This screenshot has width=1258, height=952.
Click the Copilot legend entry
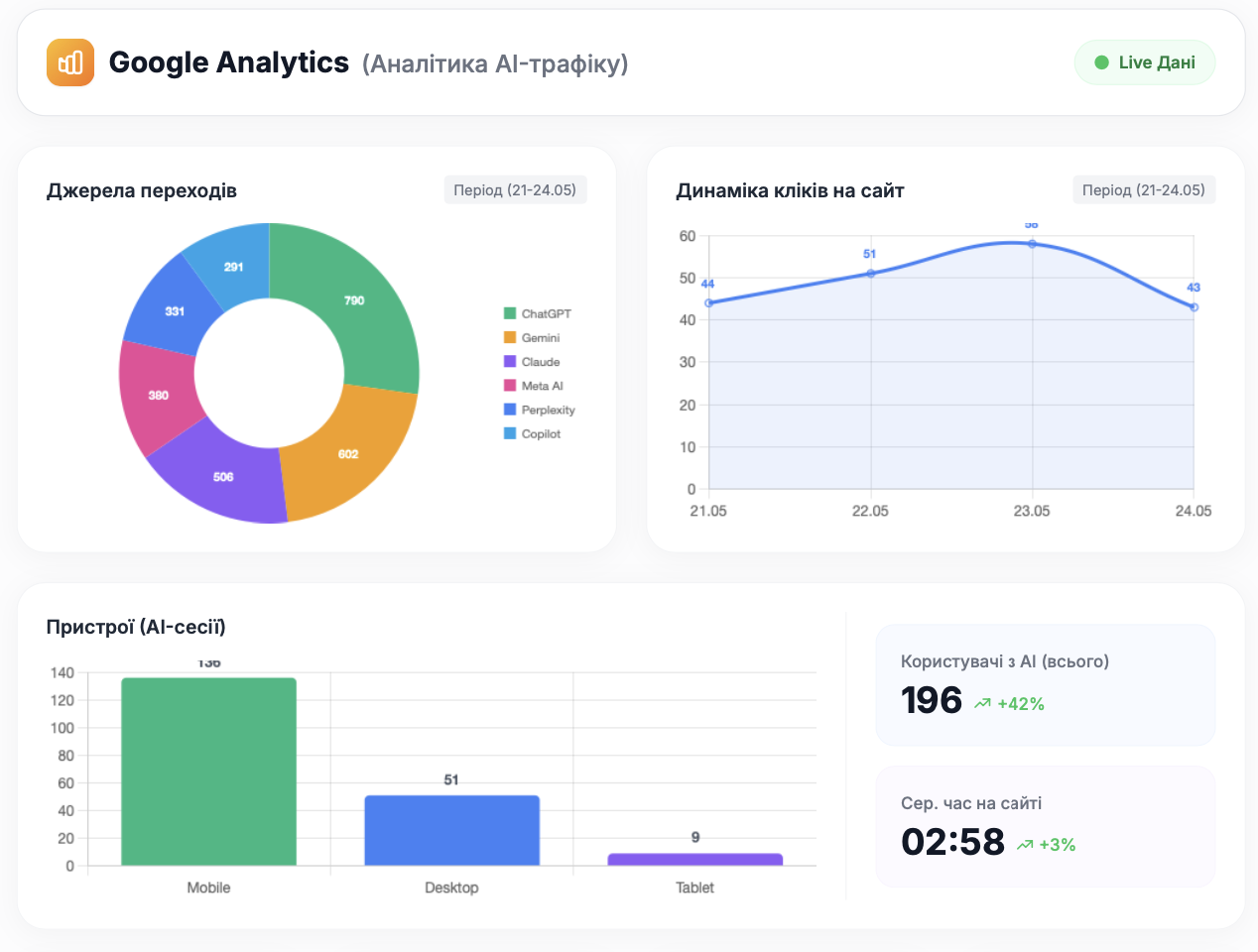coord(533,433)
